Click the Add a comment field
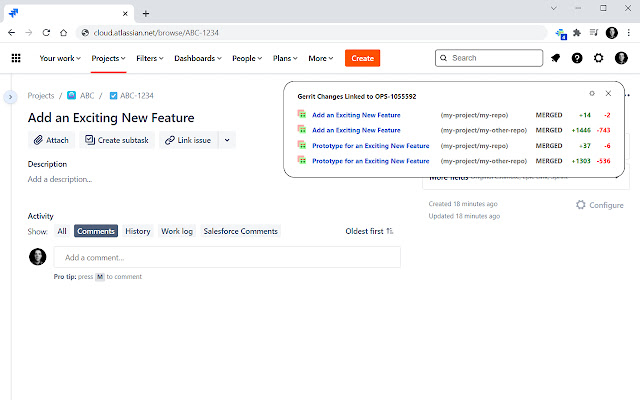640x400 pixels. [x=227, y=257]
